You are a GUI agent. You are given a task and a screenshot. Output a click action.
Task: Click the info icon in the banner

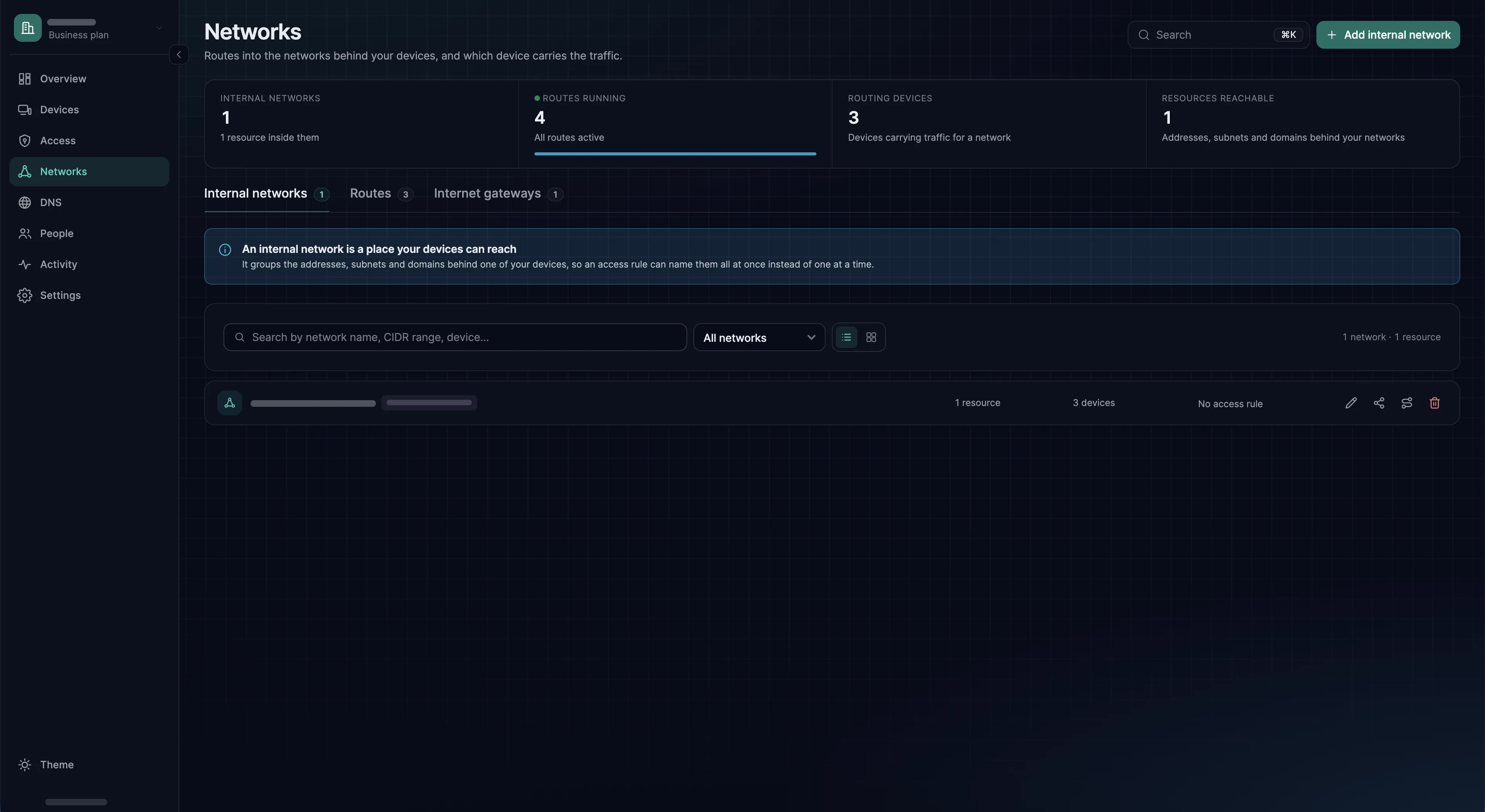click(x=225, y=249)
